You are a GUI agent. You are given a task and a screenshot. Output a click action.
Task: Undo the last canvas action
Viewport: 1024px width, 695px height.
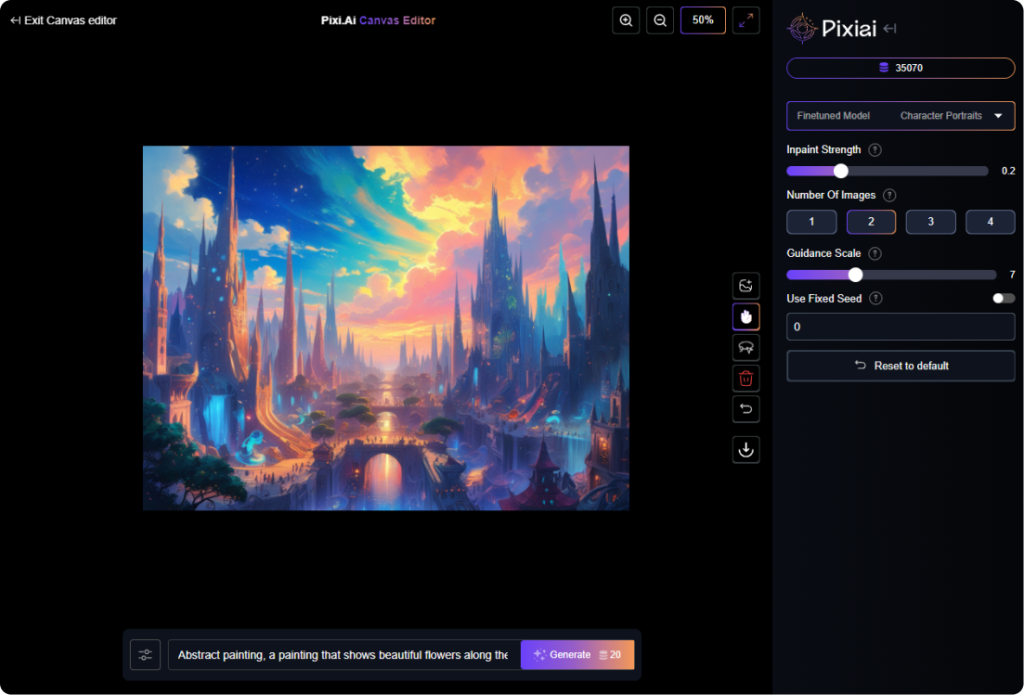745,409
